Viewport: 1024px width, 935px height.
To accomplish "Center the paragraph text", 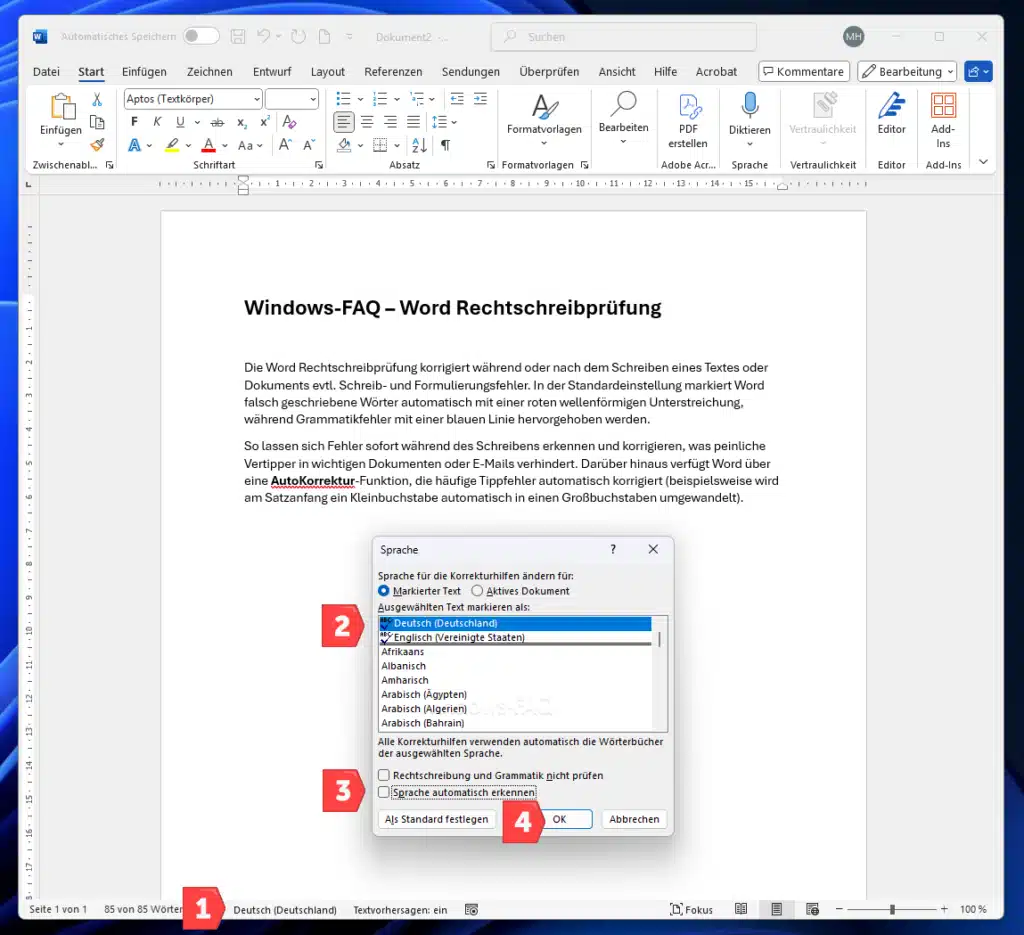I will click(x=367, y=121).
